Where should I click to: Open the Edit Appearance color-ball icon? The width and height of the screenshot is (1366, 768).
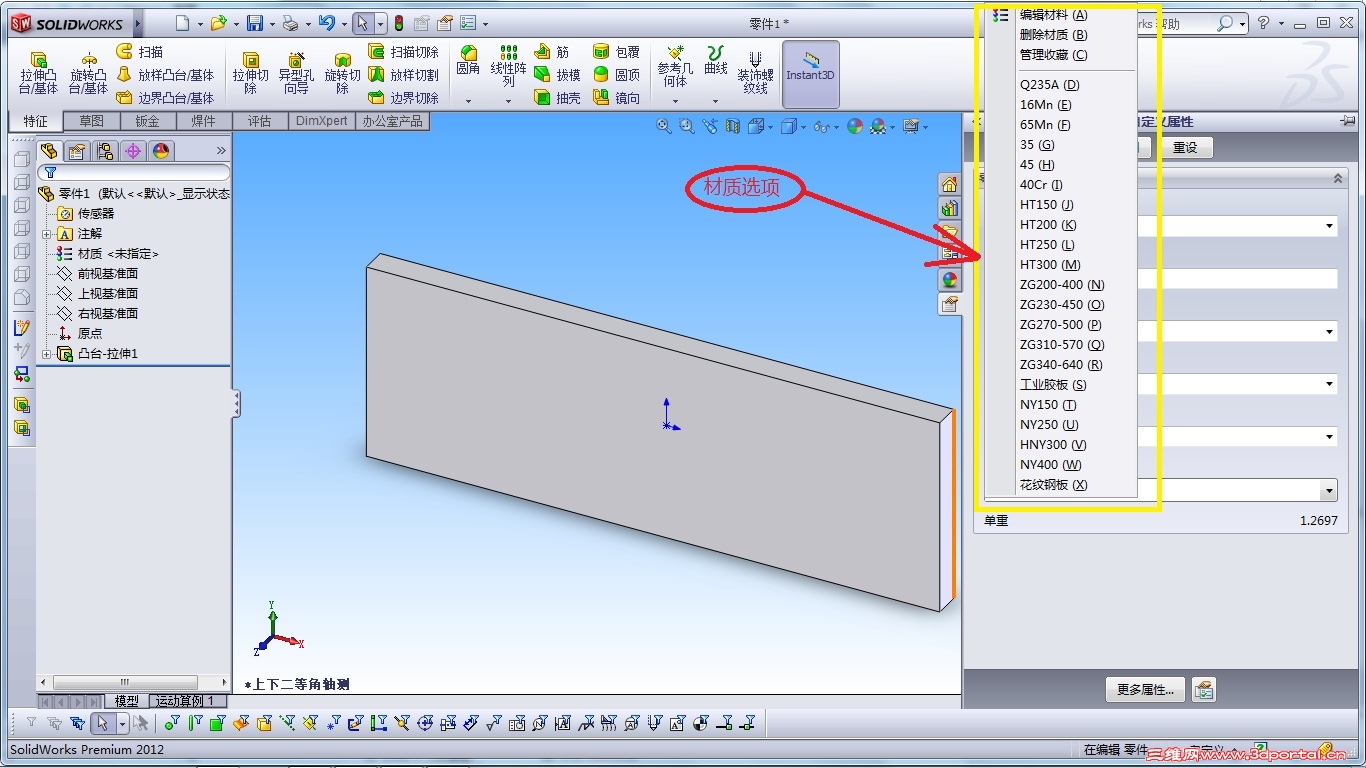click(854, 126)
